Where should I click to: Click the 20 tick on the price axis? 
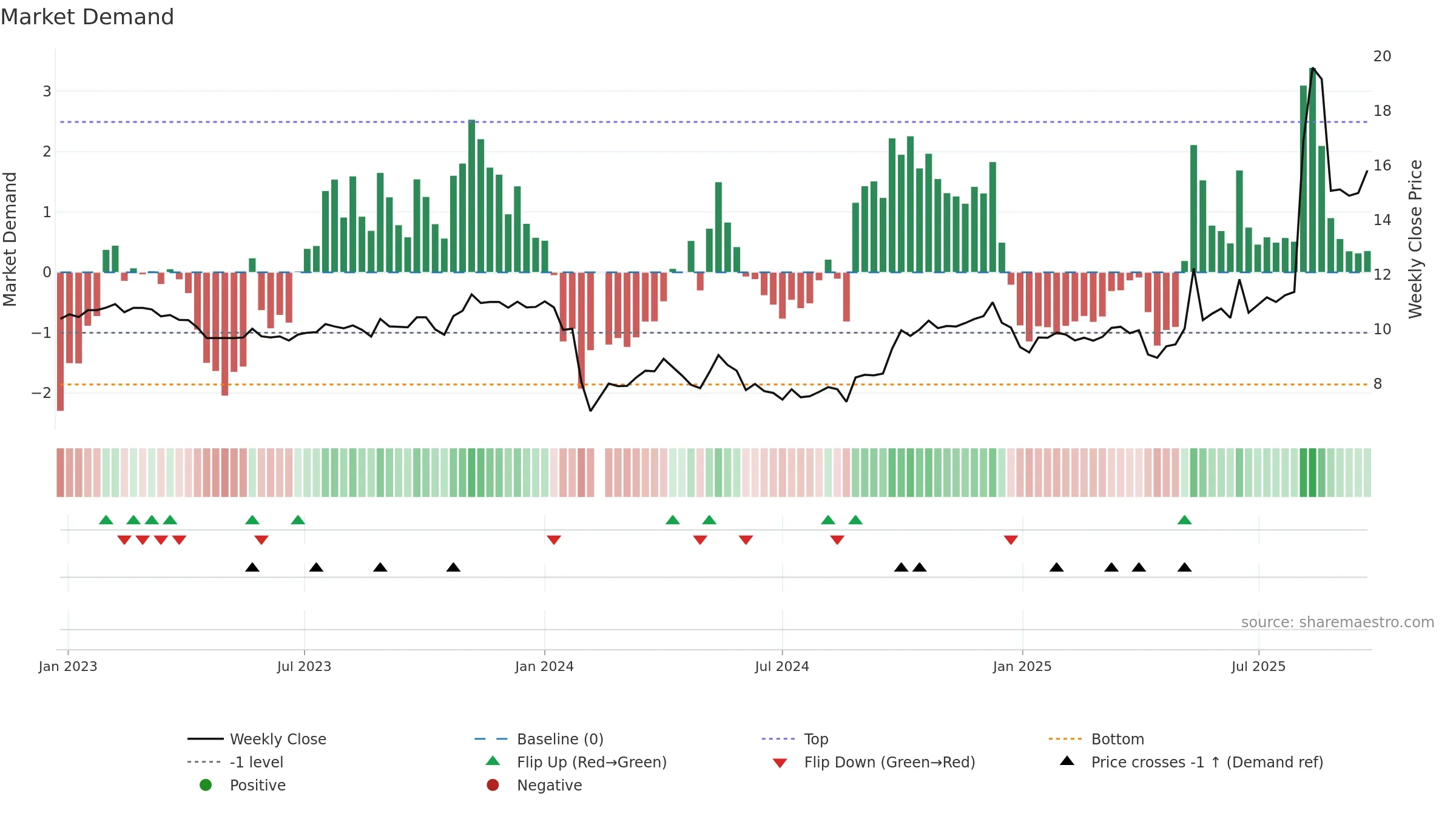point(1382,56)
